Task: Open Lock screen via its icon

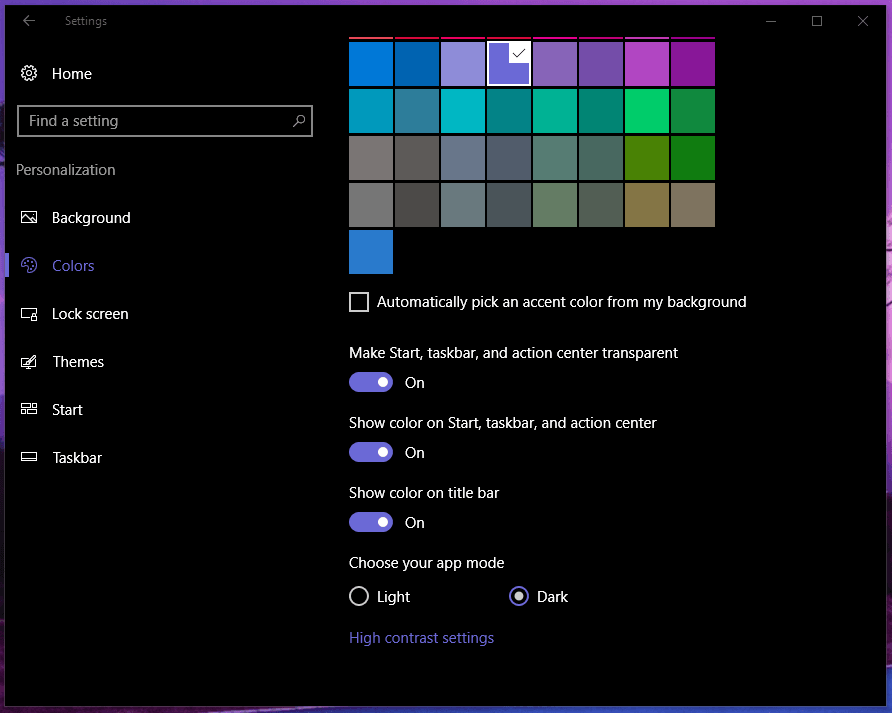Action: coord(30,313)
